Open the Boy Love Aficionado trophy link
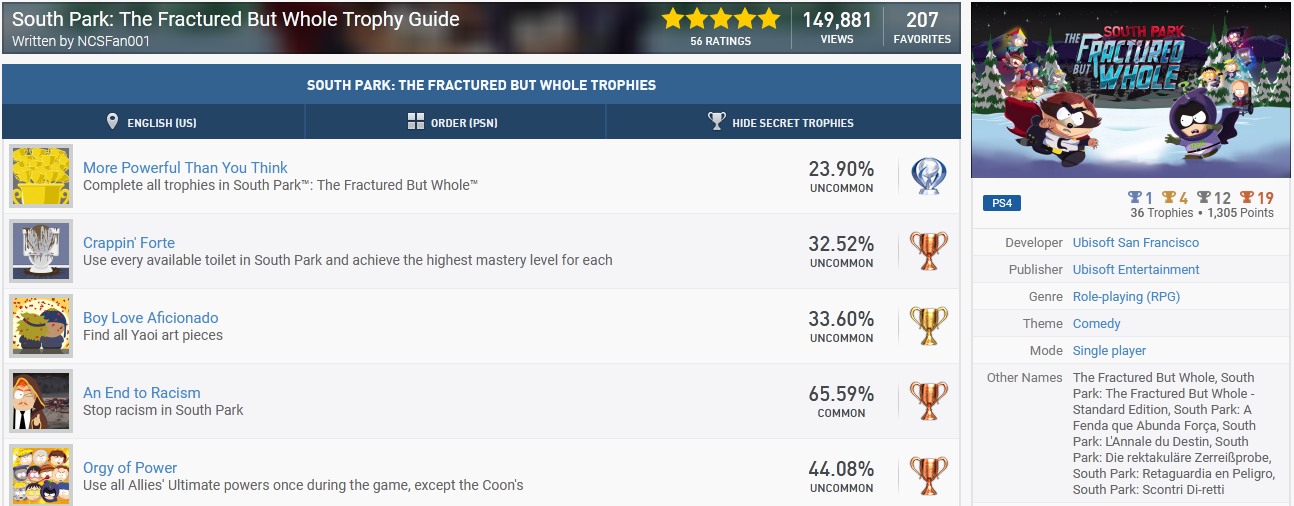The image size is (1294, 506). tap(151, 318)
